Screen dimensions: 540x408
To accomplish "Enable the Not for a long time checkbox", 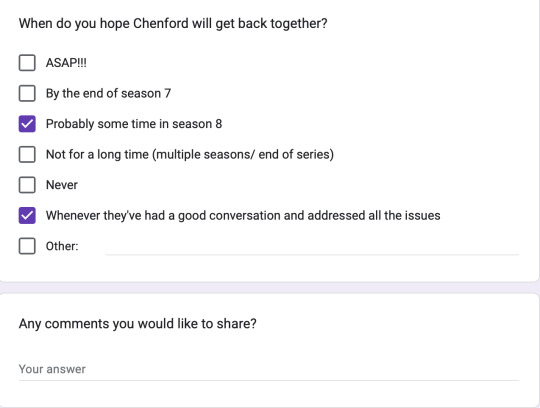I will tap(27, 154).
